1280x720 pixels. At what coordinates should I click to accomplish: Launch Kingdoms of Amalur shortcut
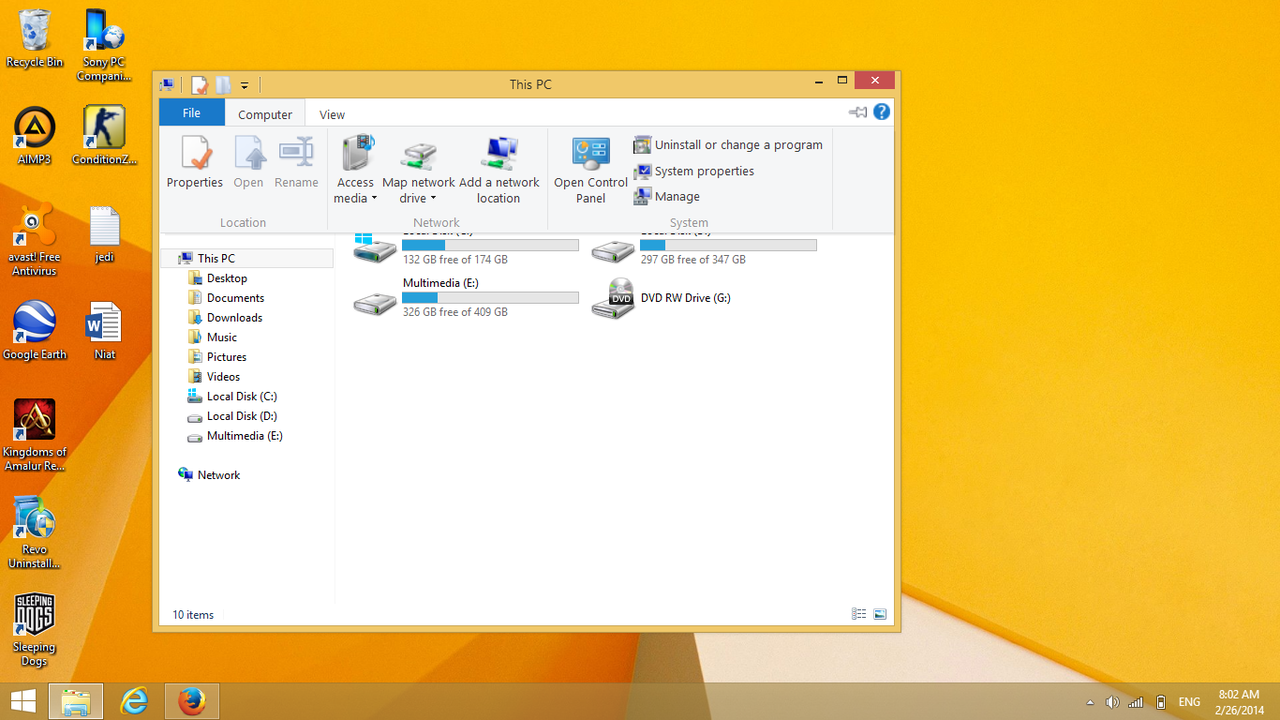(35, 436)
